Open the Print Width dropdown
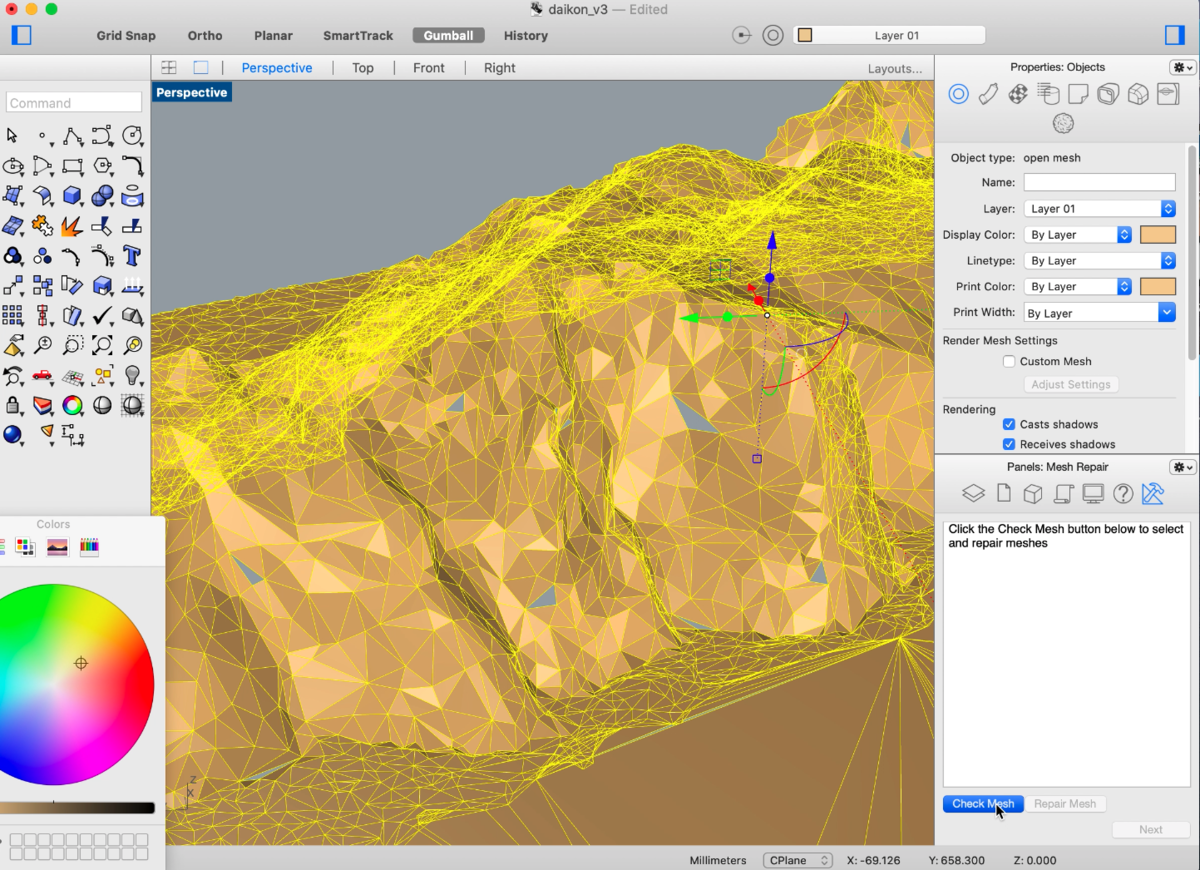 pos(1100,313)
